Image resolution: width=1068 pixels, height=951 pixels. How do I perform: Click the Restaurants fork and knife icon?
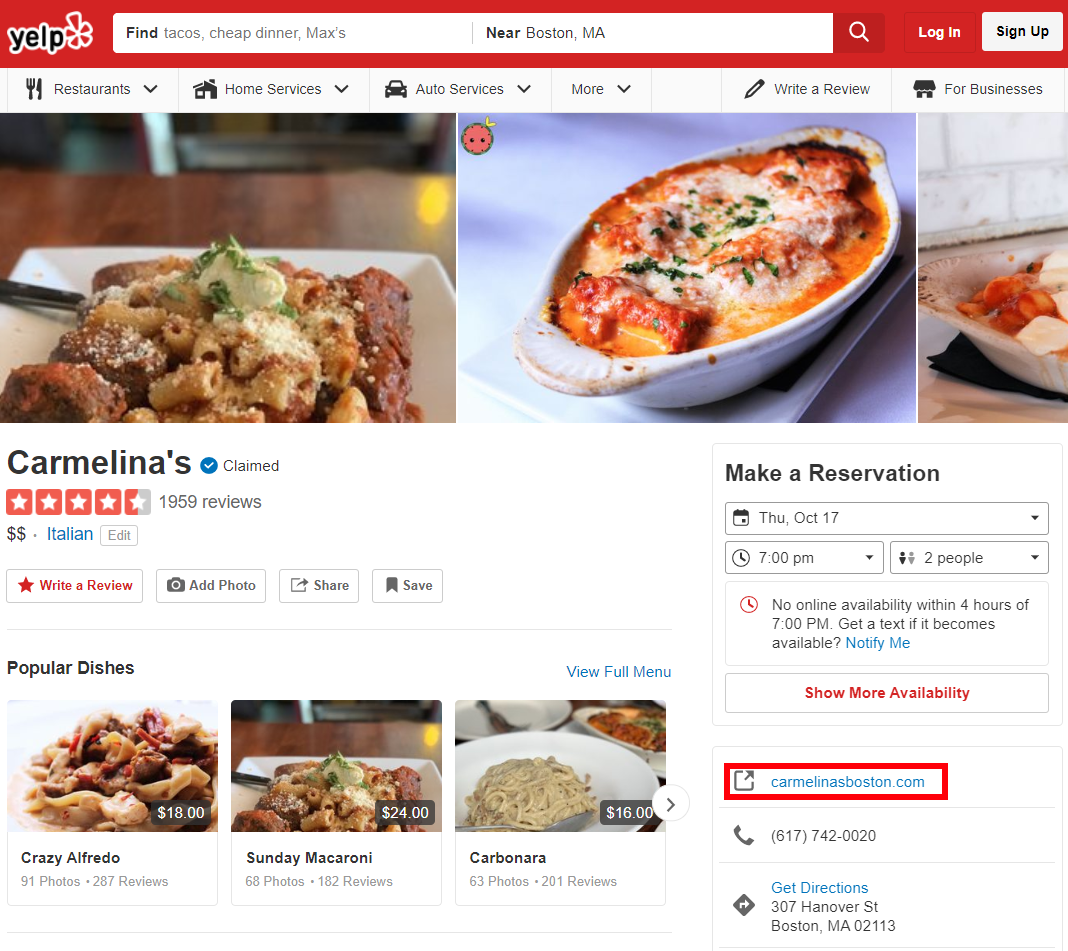pos(34,89)
